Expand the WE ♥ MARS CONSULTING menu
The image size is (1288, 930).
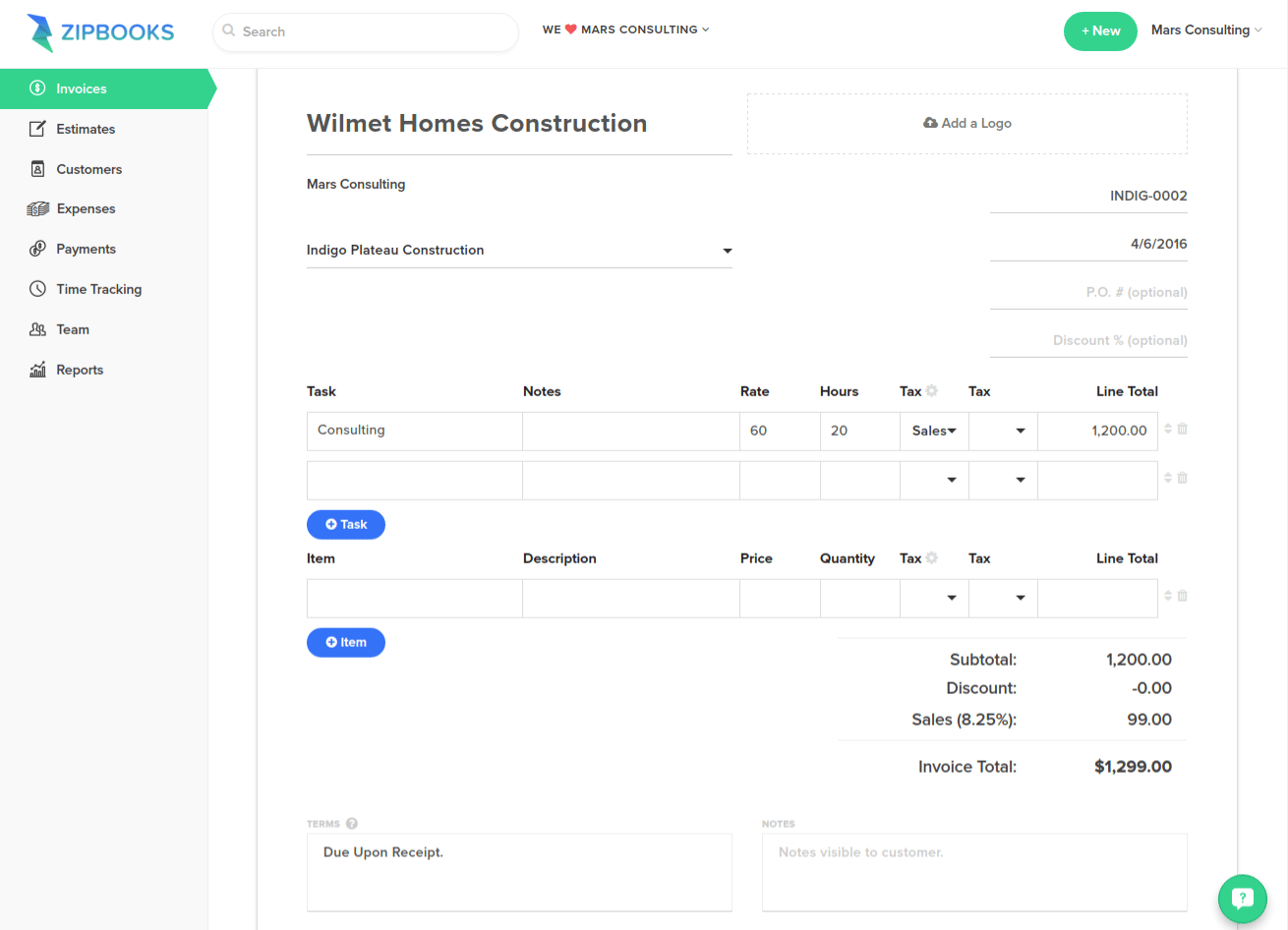(625, 29)
